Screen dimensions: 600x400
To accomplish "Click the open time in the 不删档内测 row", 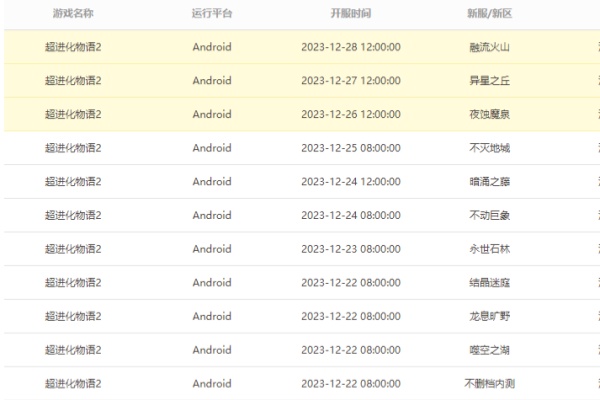I will (x=351, y=384).
